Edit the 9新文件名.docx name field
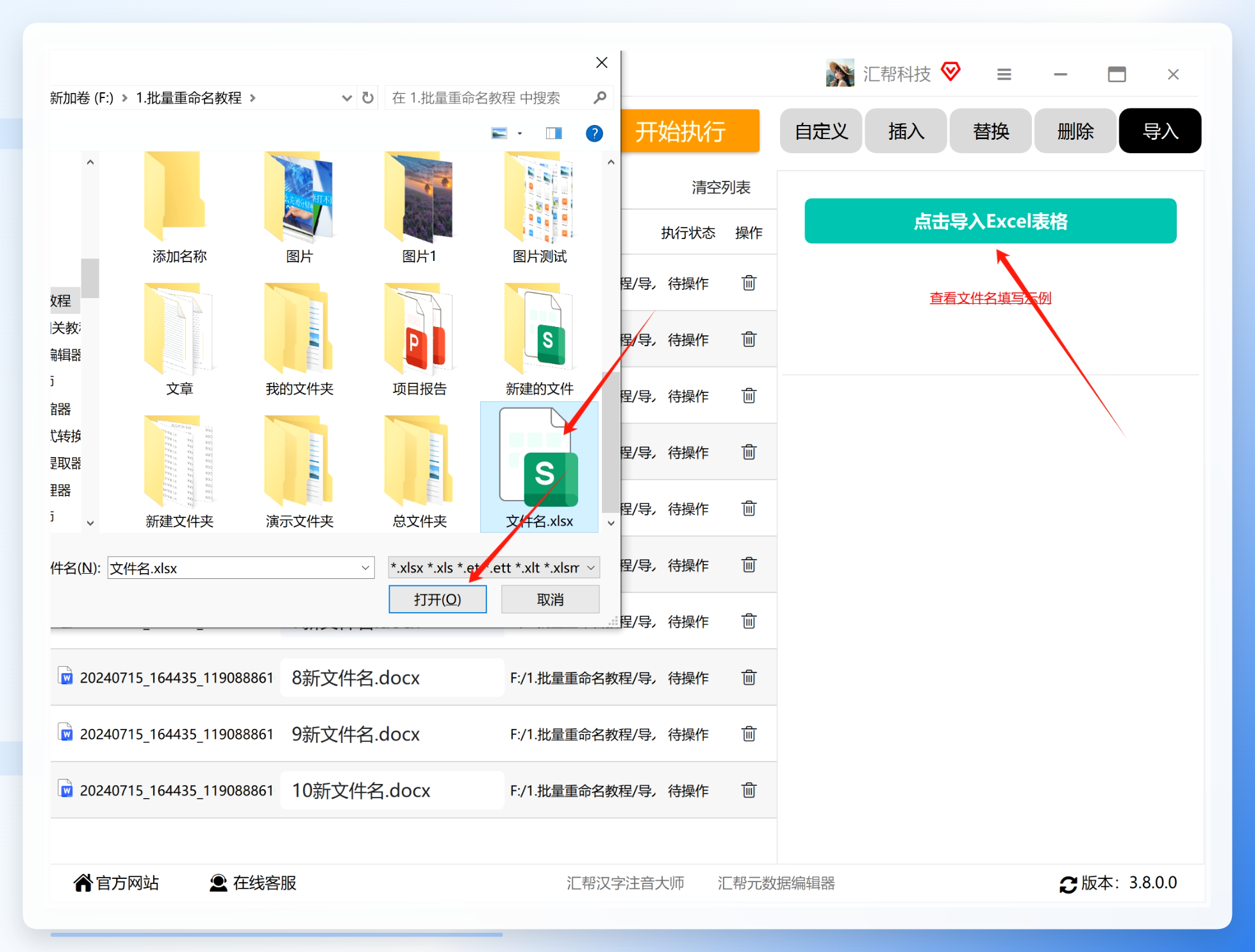 pos(392,734)
